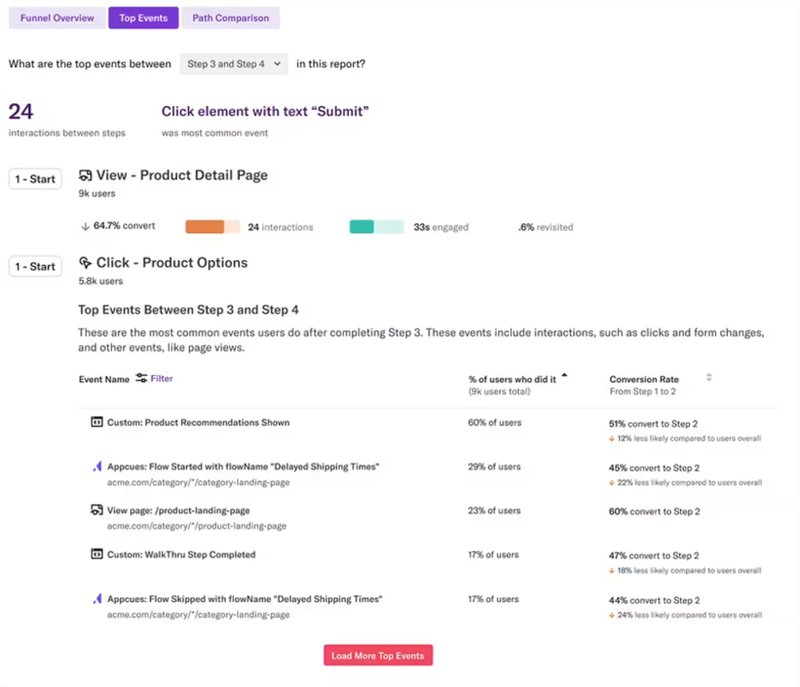Click the teal engaged time bar
This screenshot has width=800, height=687.
(x=376, y=227)
